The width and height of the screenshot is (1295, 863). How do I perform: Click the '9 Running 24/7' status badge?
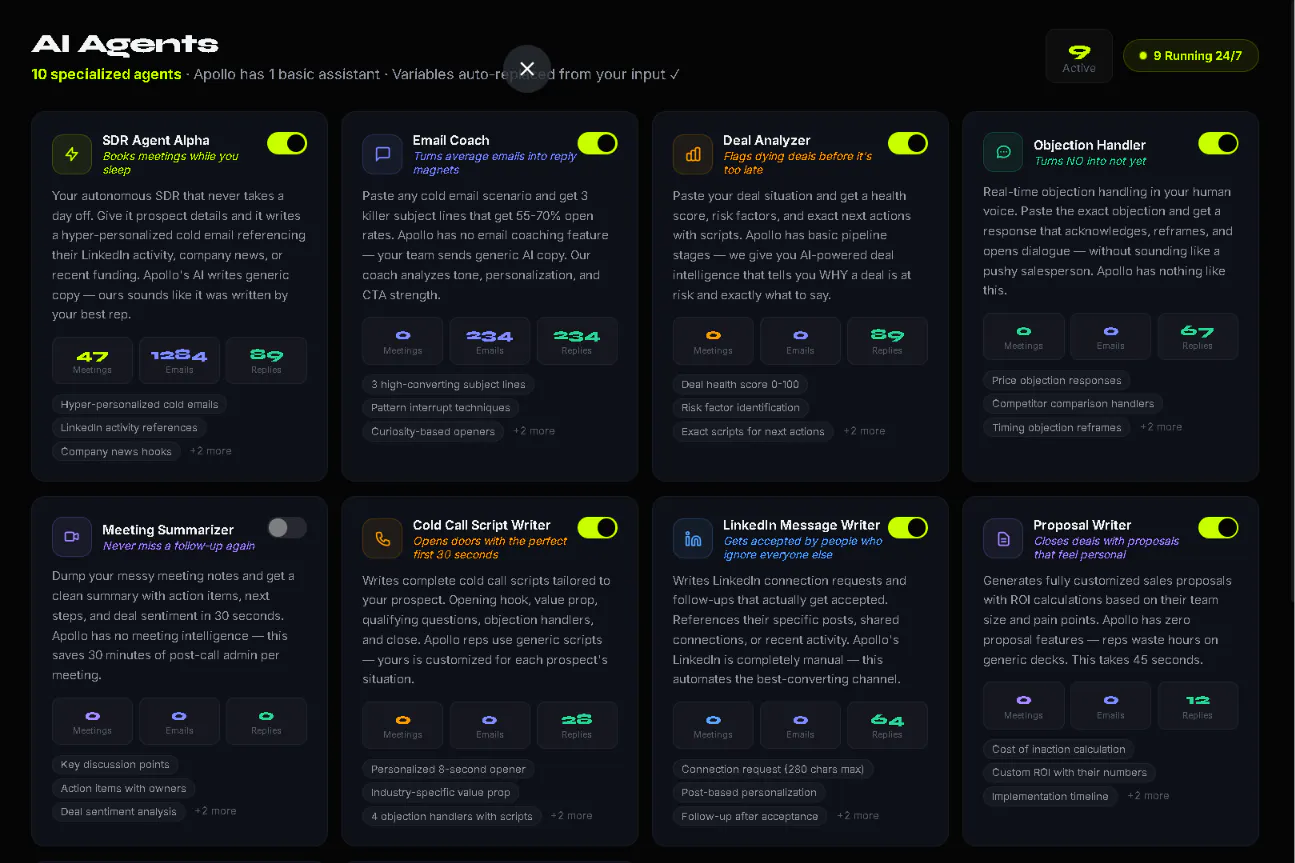coord(1190,56)
